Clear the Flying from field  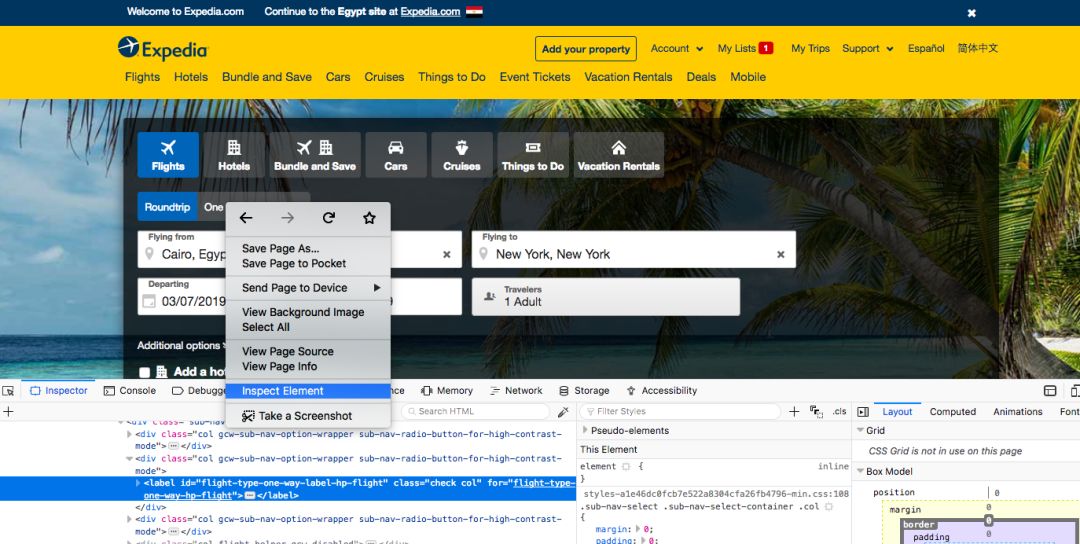pyautogui.click(x=446, y=254)
